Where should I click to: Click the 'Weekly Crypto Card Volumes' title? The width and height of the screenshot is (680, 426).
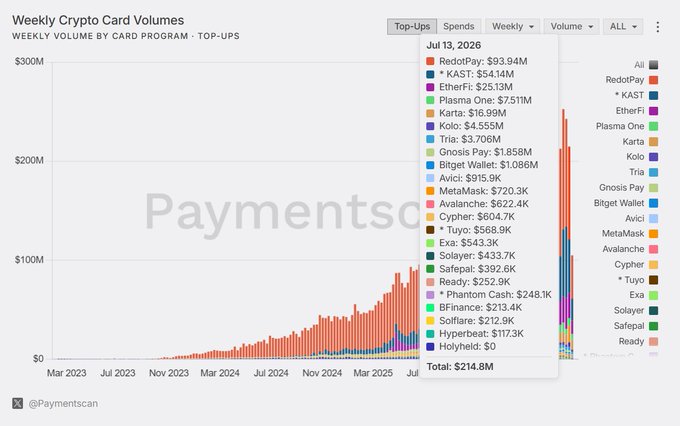point(98,20)
